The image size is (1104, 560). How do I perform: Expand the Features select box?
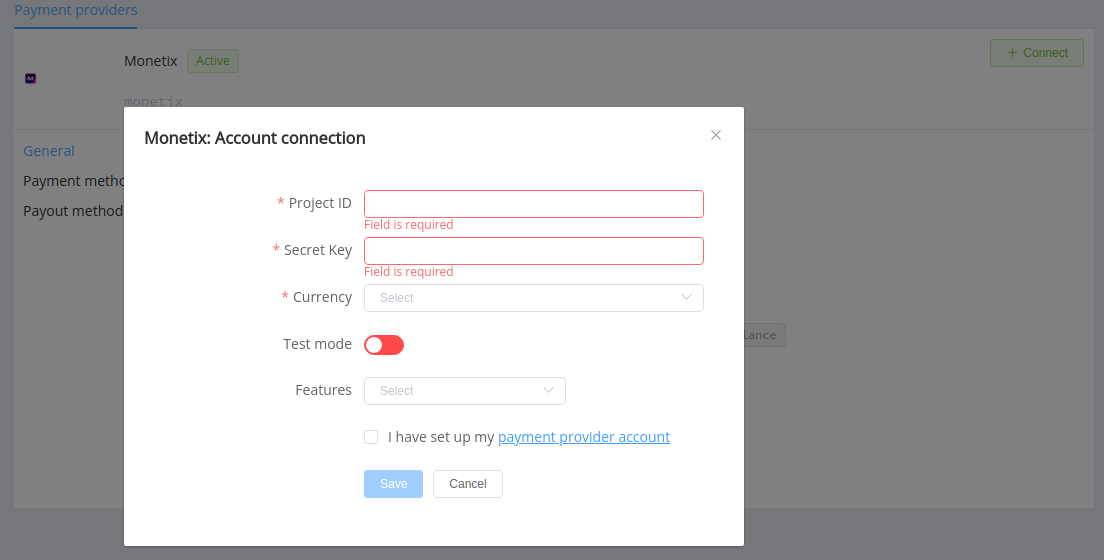click(465, 391)
